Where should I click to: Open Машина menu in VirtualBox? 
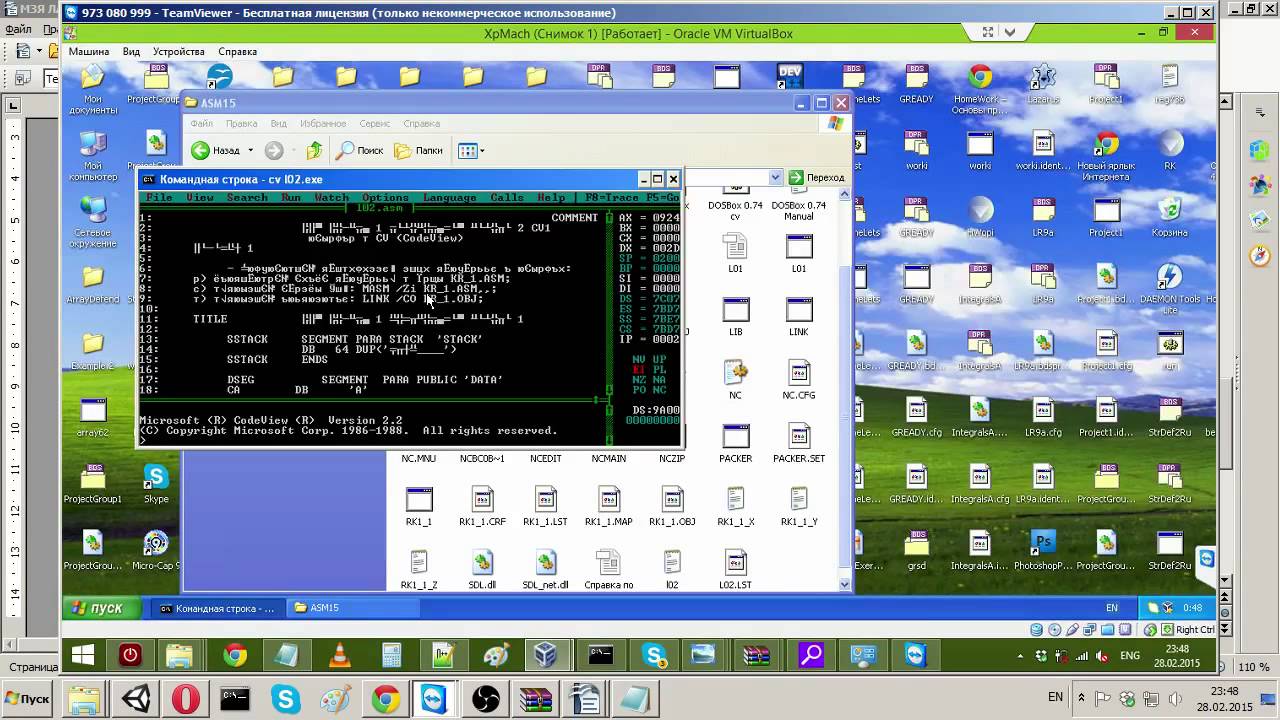(x=89, y=52)
